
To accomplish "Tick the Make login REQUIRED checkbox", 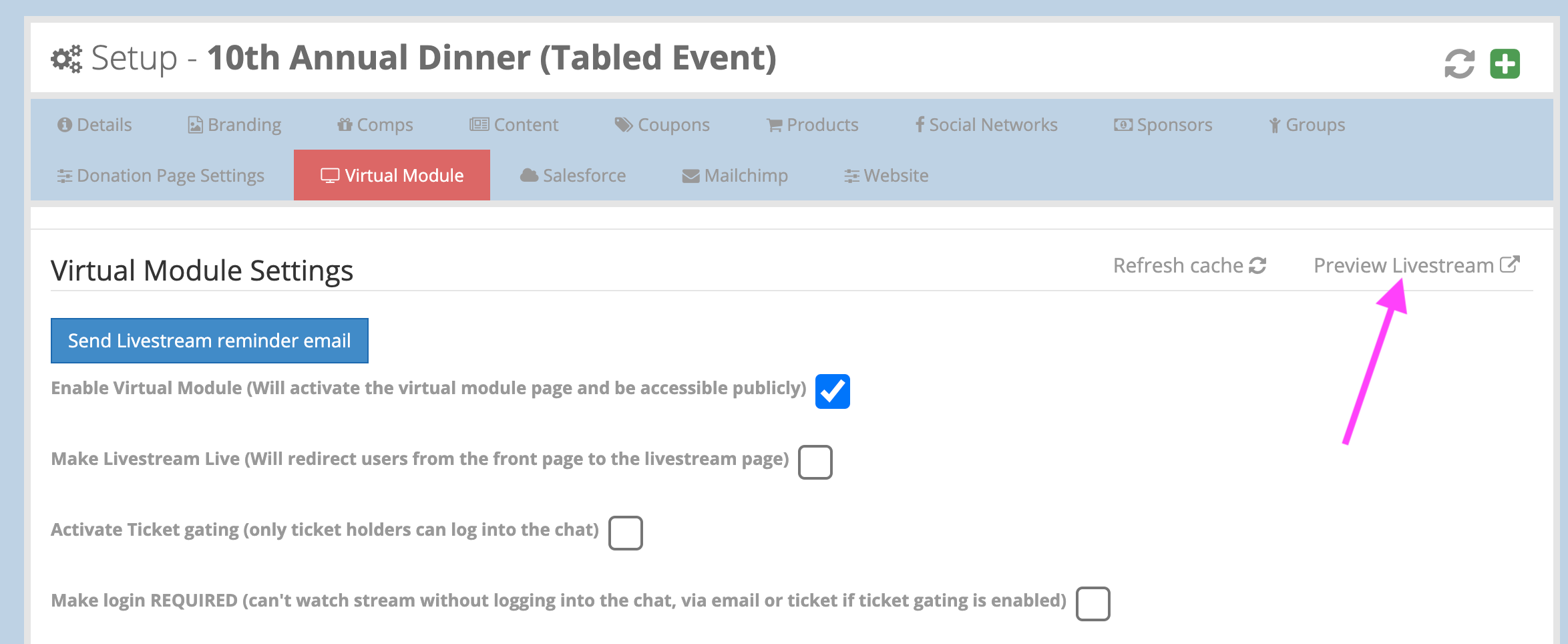I will pos(1093,604).
